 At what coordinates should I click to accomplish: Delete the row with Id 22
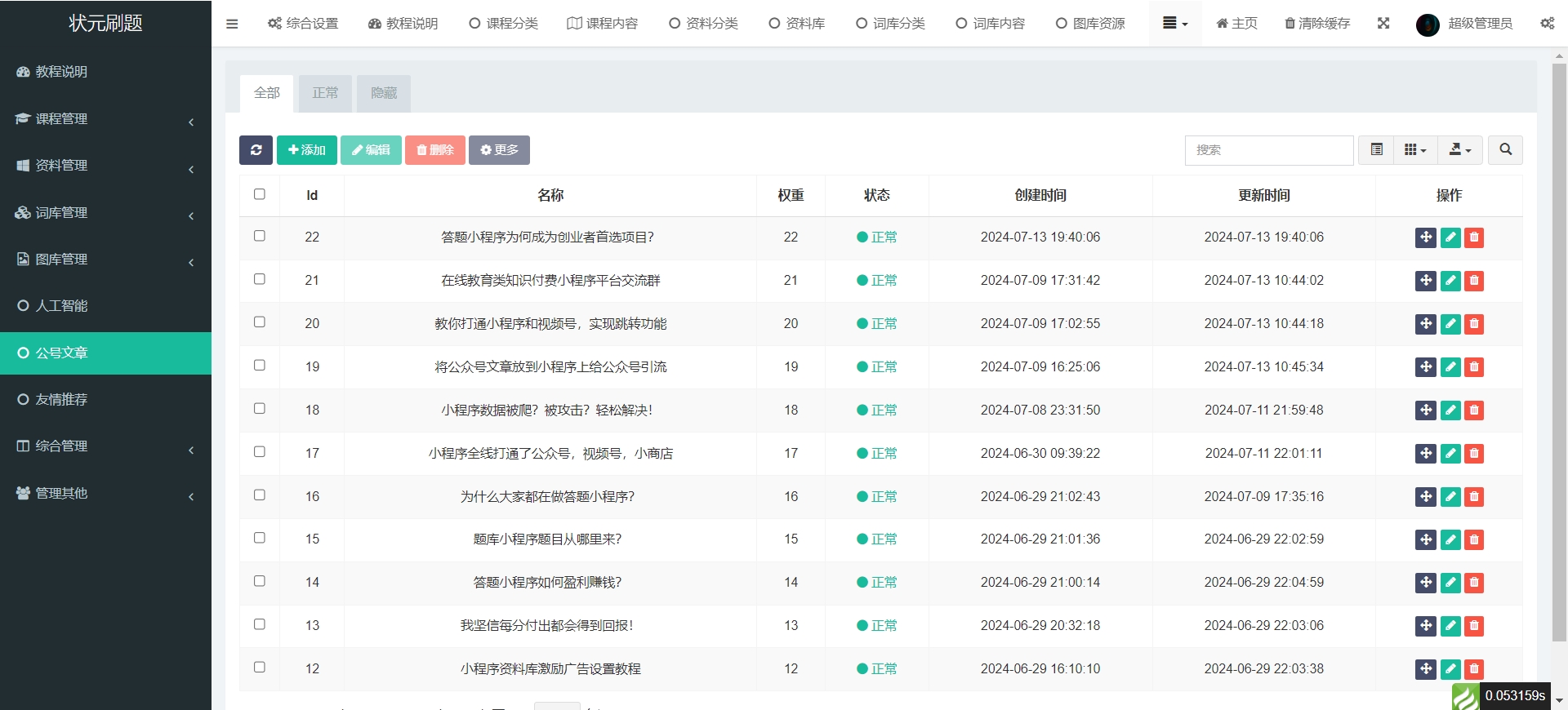point(1474,237)
